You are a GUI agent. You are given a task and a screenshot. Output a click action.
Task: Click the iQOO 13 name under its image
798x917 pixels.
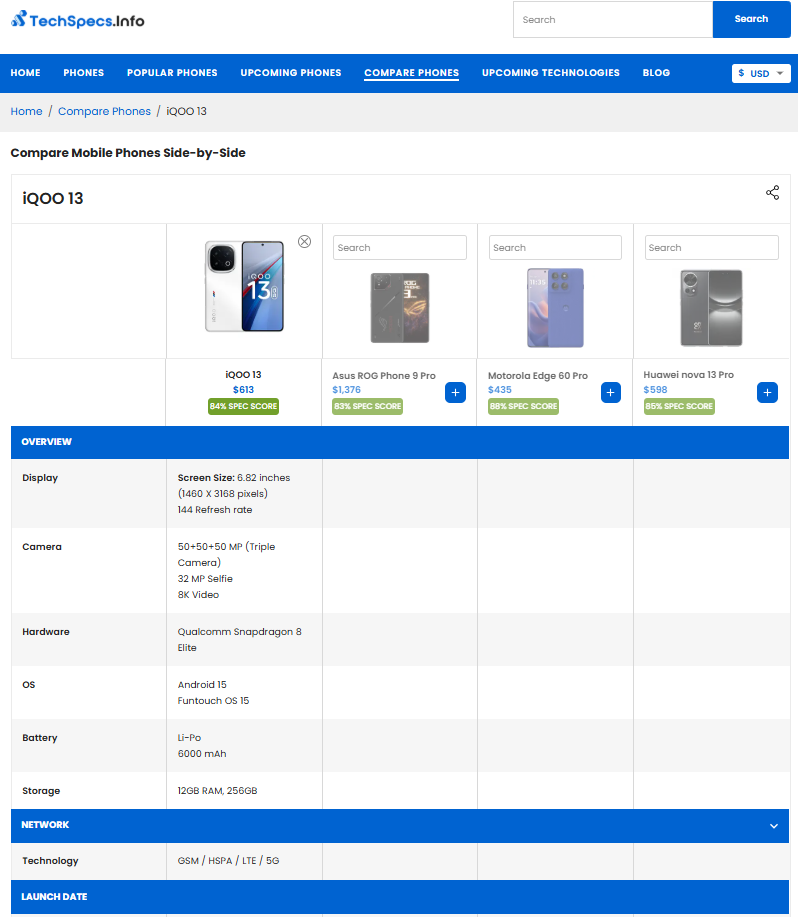[x=243, y=374]
